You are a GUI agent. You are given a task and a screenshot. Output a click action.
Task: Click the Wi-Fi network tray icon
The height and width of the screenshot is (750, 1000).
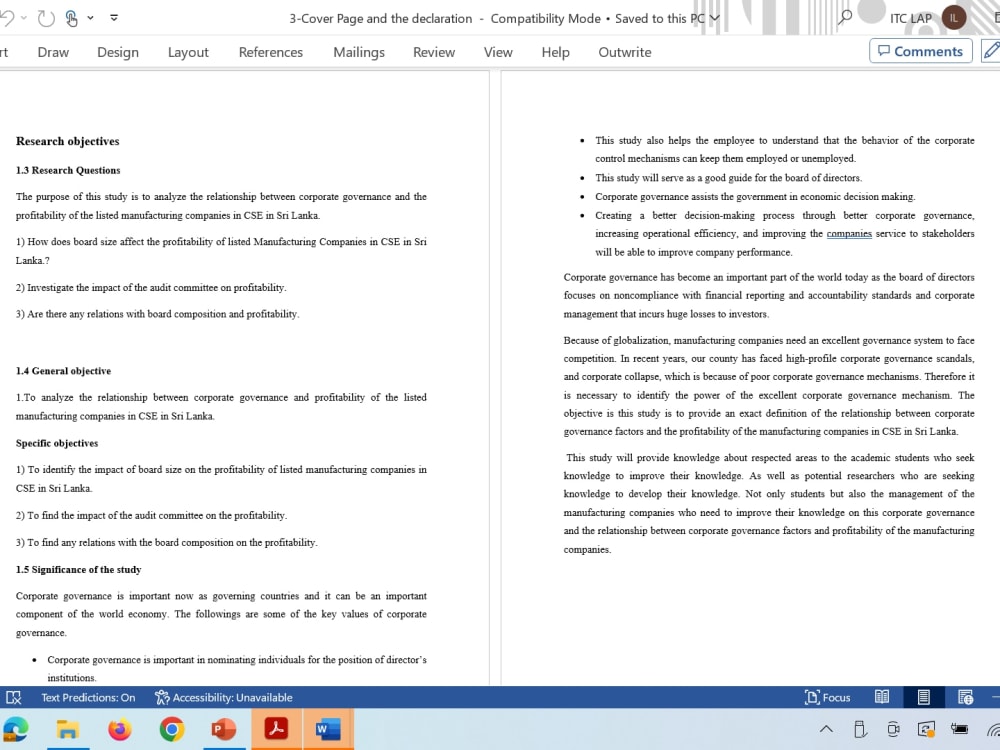[x=993, y=729]
